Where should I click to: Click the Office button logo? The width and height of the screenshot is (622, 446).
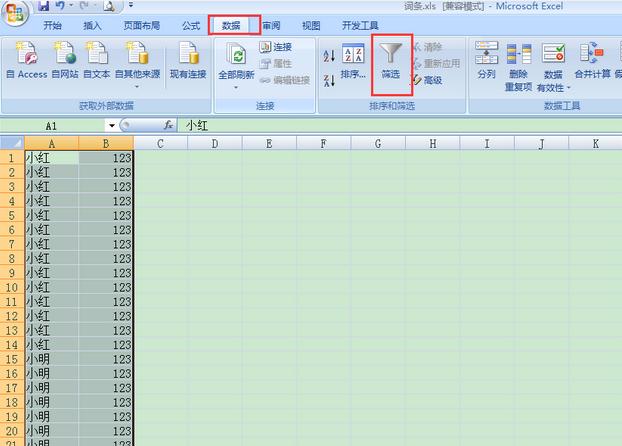(14, 13)
